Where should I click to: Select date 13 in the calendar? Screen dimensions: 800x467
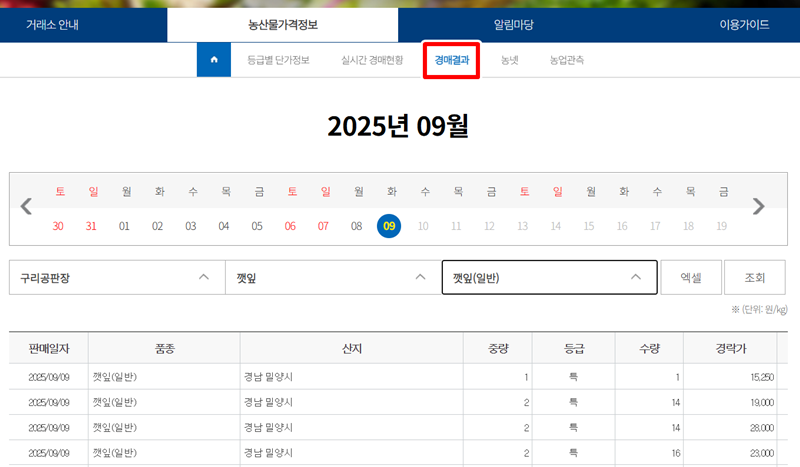pos(522,226)
